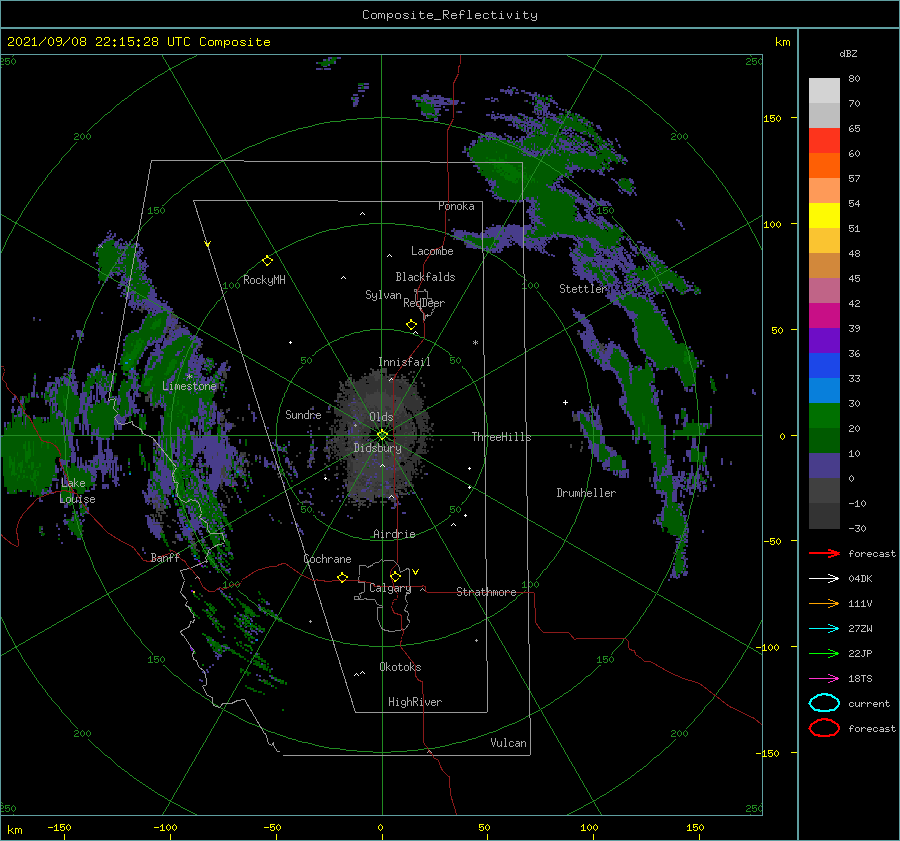Click the RockyMH label
The height and width of the screenshot is (841, 900).
tap(264, 280)
